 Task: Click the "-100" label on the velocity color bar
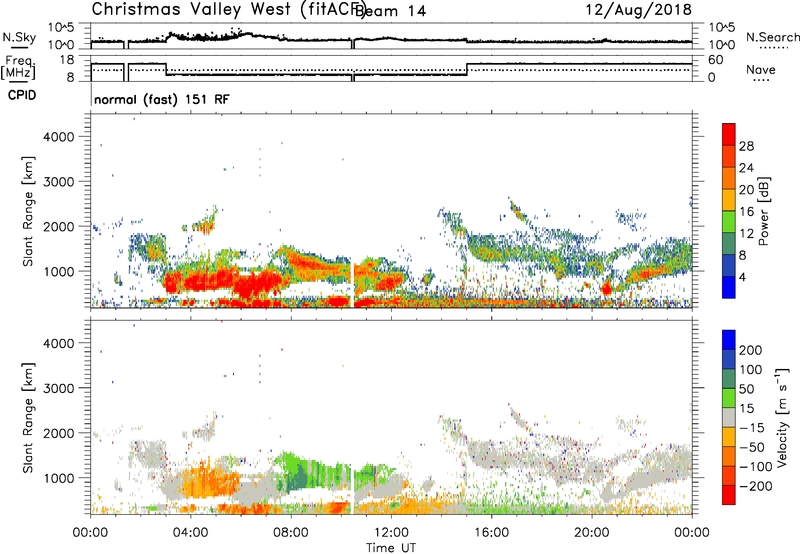755,467
